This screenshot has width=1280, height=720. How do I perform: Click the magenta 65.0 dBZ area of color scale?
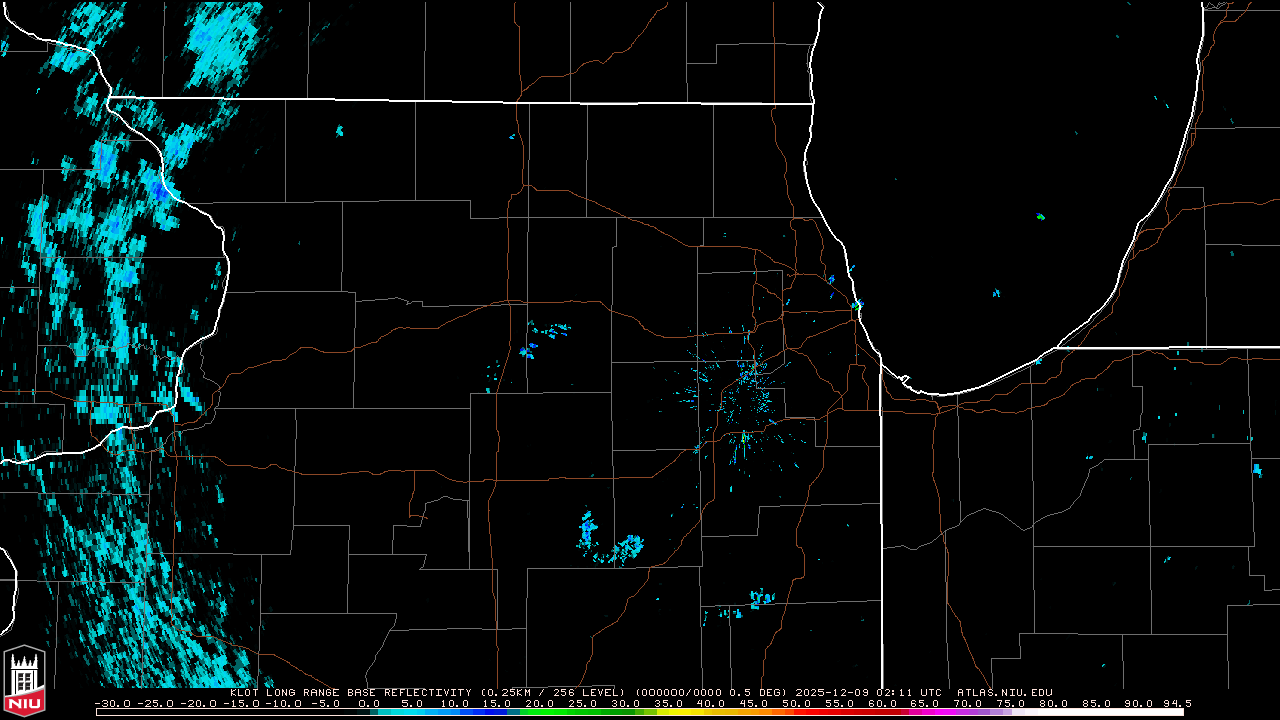pyautogui.click(x=925, y=712)
